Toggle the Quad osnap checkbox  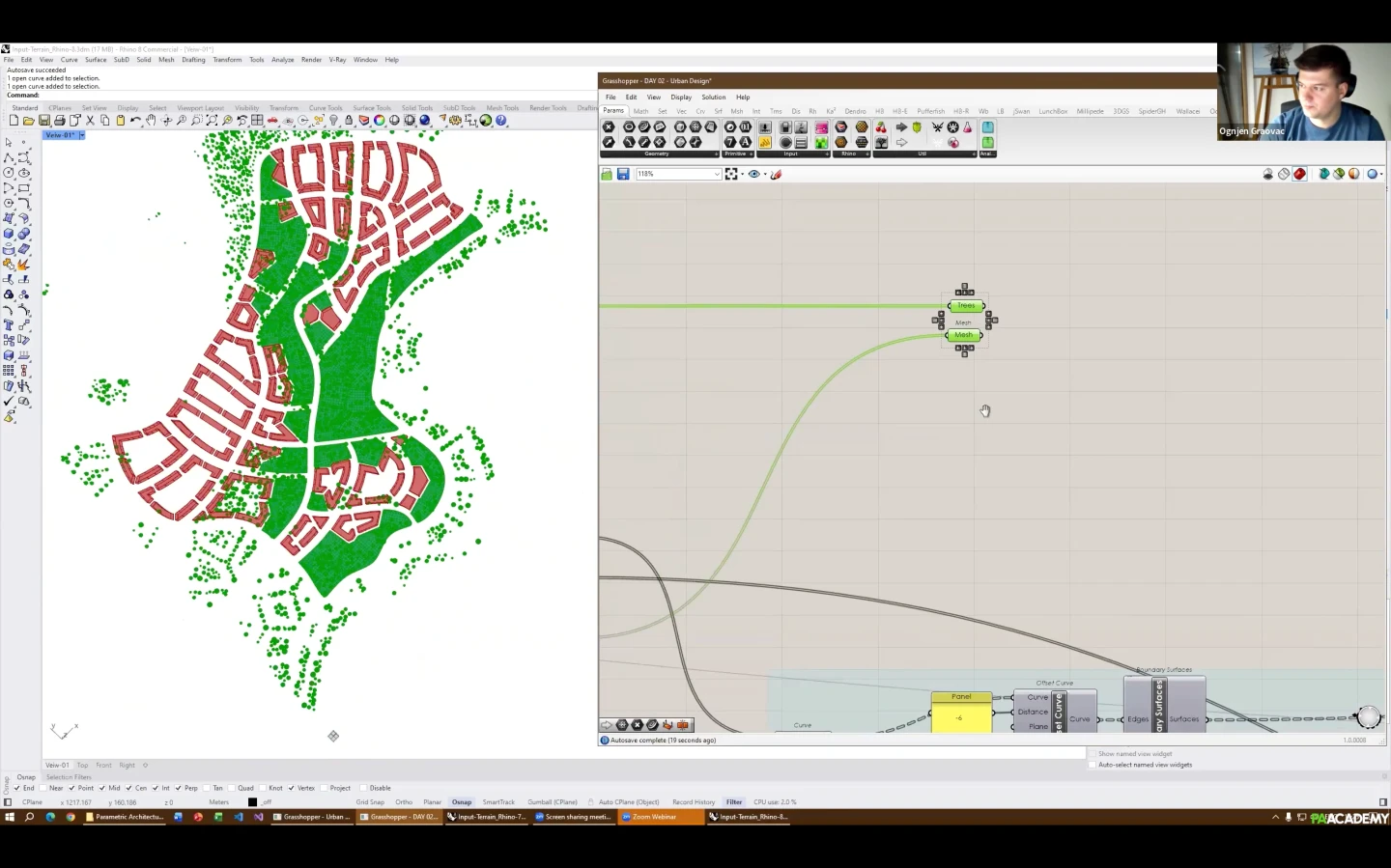click(234, 788)
